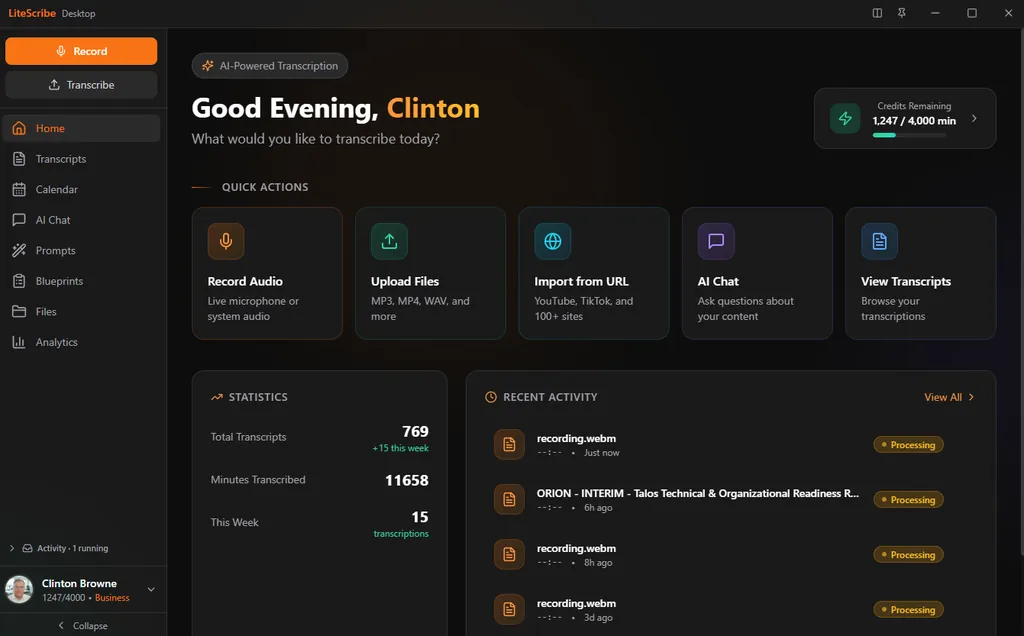This screenshot has height=636, width=1024.
Task: Click file icon of ORION - INTERIM entry
Action: pyautogui.click(x=509, y=500)
